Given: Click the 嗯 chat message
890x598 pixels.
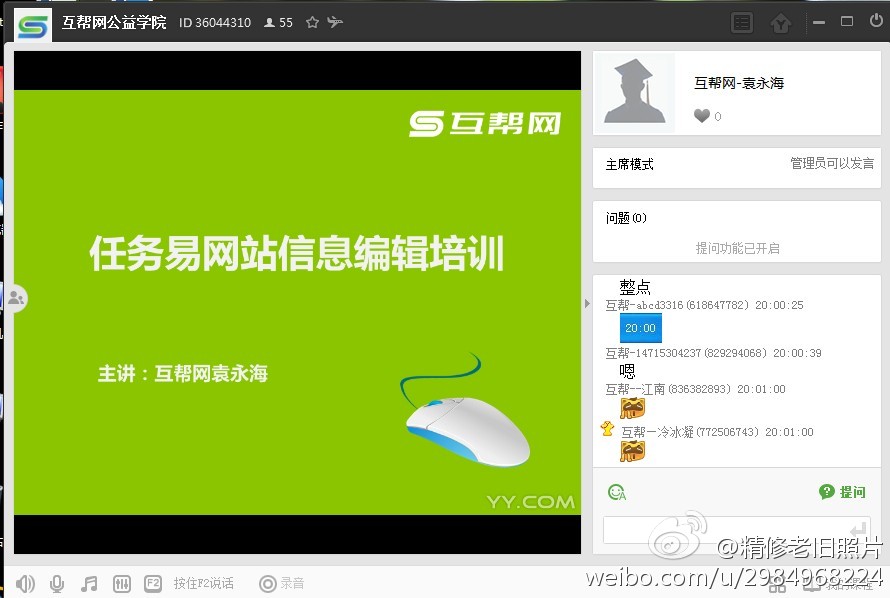Looking at the screenshot, I should point(627,371).
